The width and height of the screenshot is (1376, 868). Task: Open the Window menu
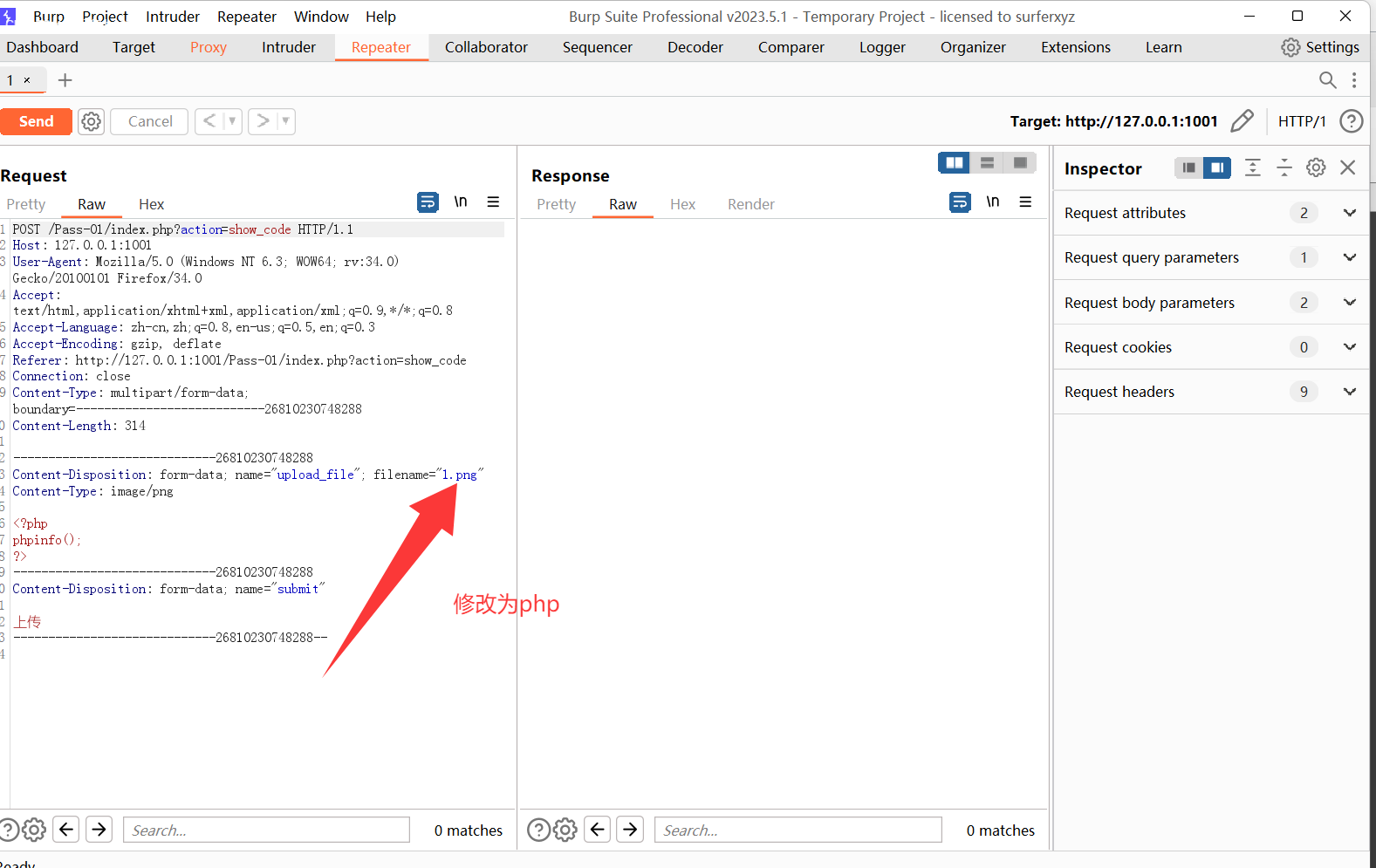coord(321,17)
